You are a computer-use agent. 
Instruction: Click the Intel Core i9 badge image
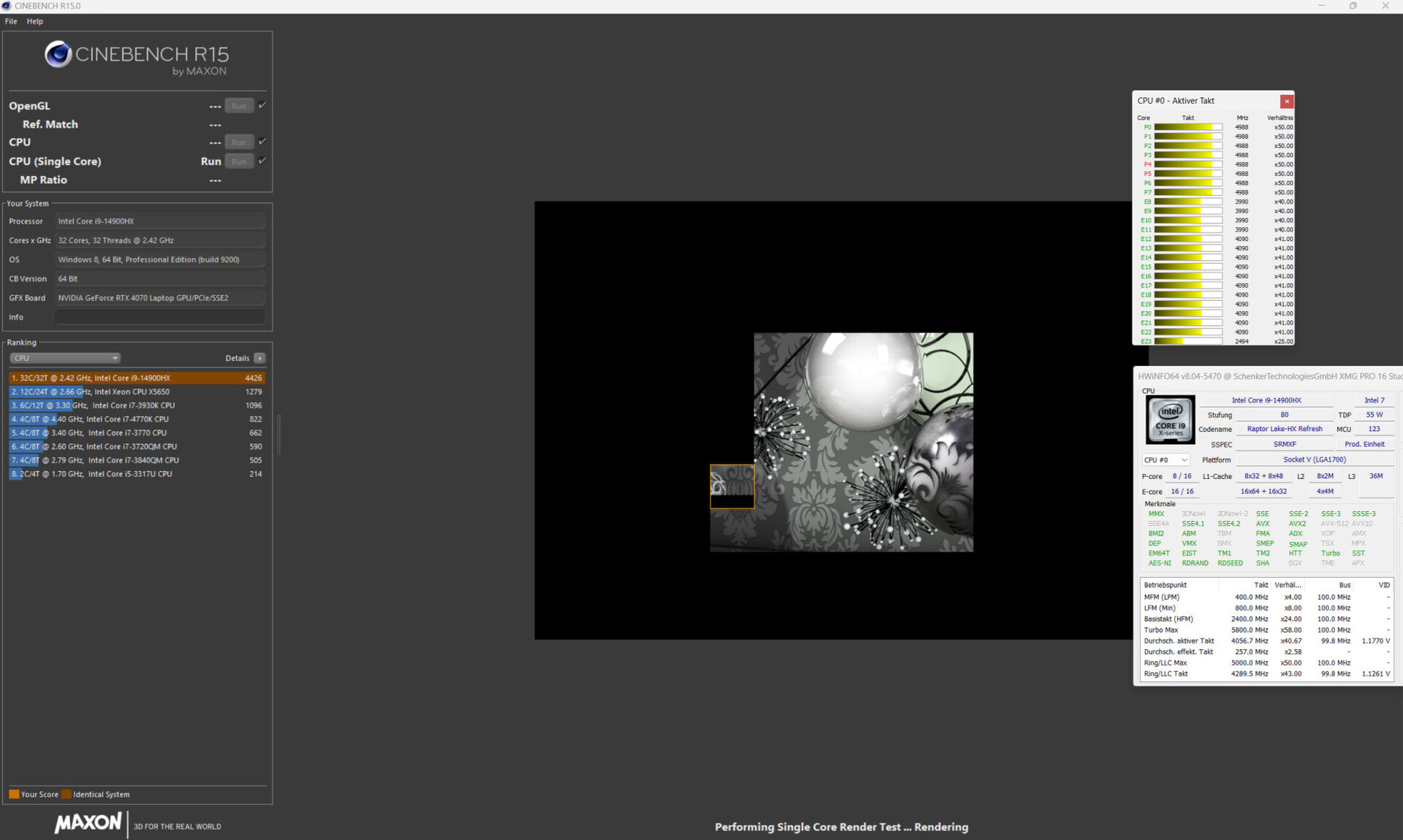(x=1170, y=419)
